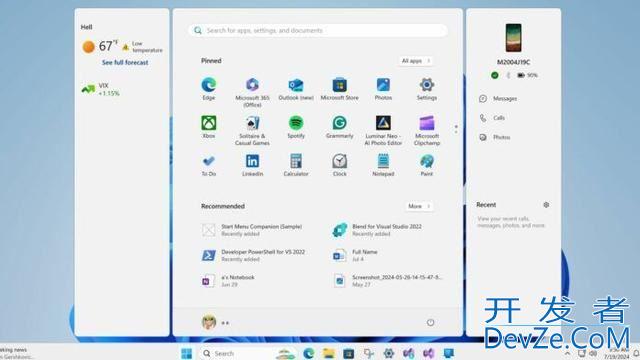Click the phone connected status icon
640x360 pixels.
pos(495,75)
